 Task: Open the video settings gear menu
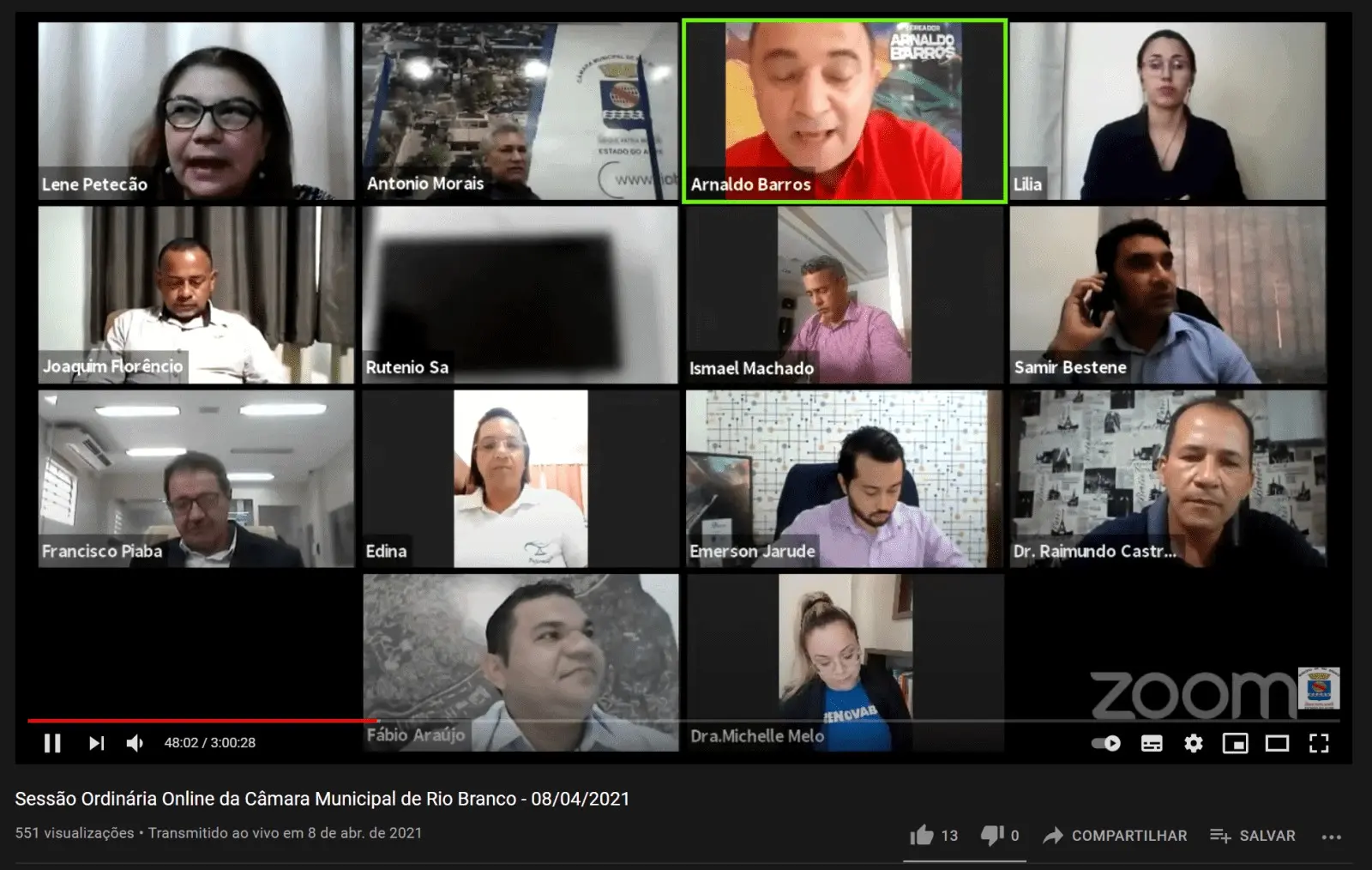click(x=1194, y=743)
